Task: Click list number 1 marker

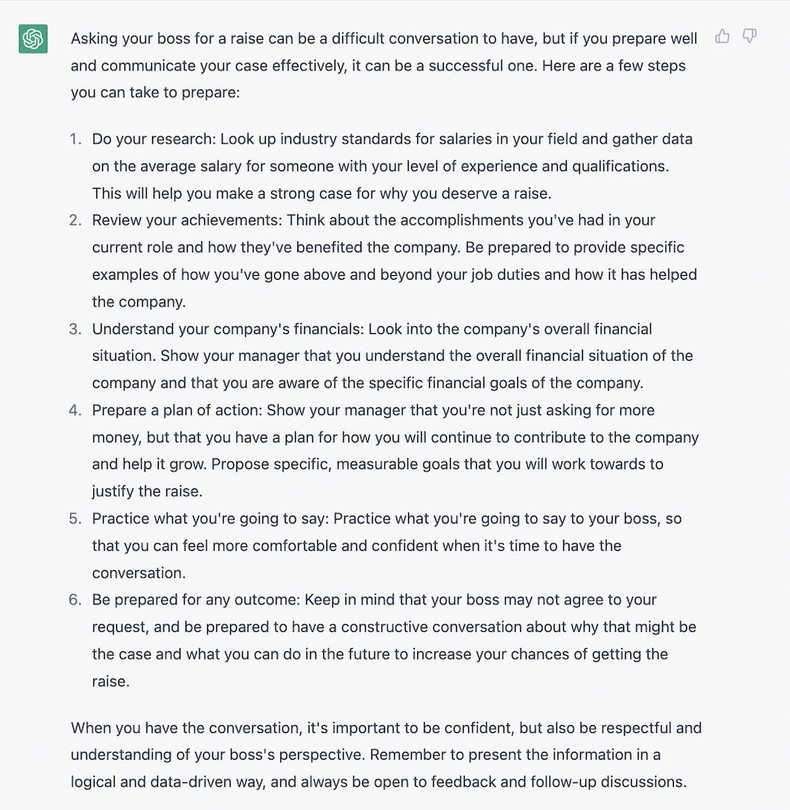Action: click(x=75, y=139)
